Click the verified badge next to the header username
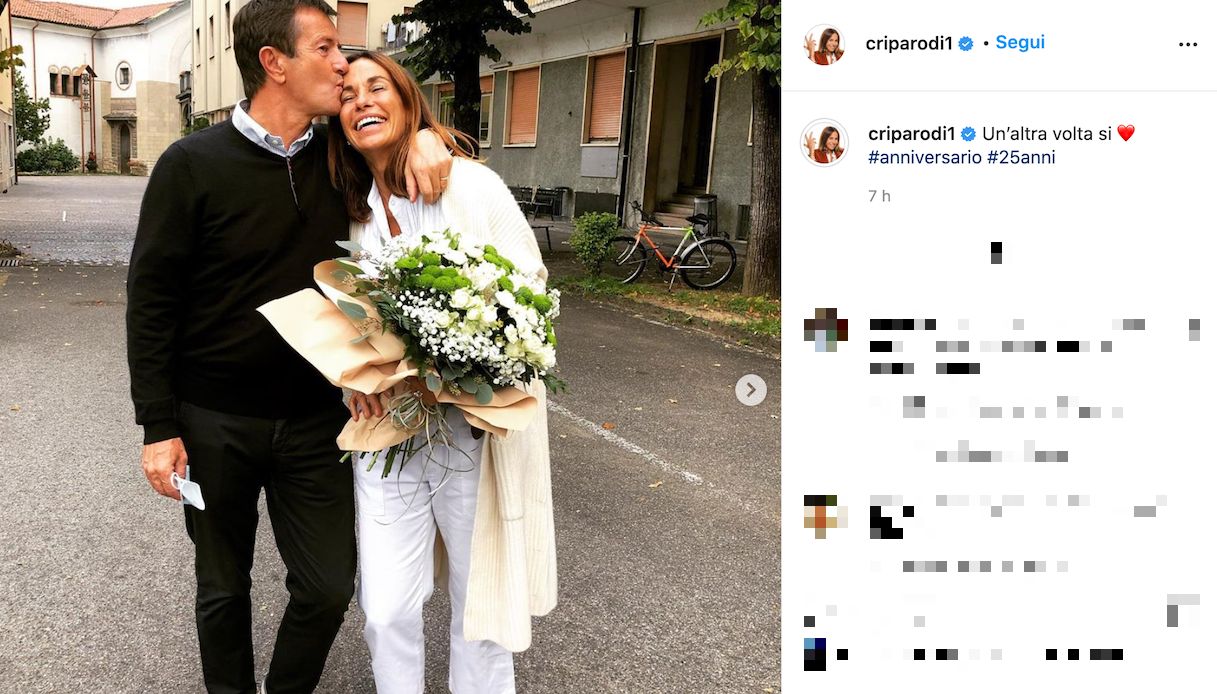This screenshot has width=1217, height=694. click(x=966, y=44)
